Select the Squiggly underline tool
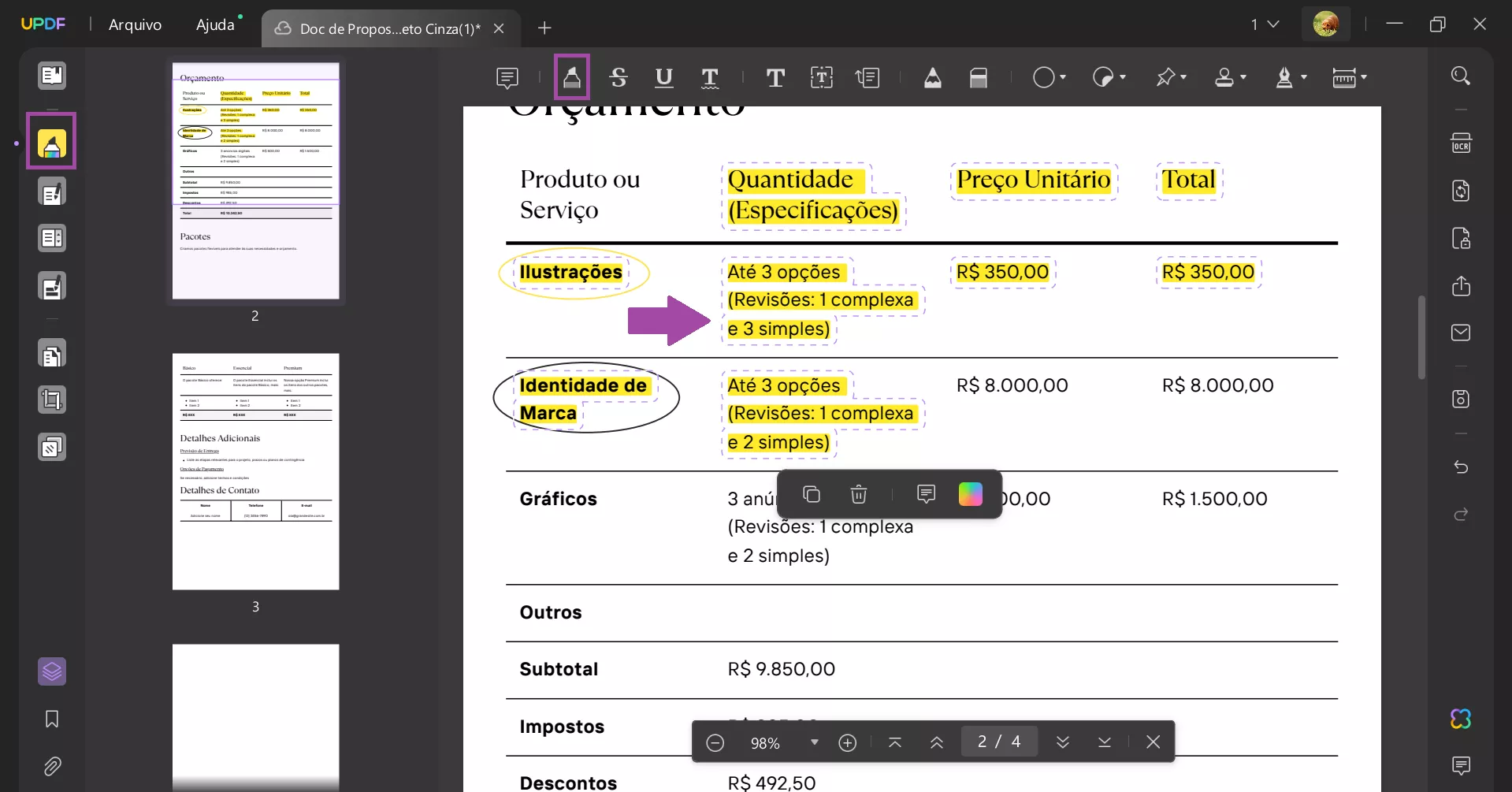1512x792 pixels. click(x=710, y=77)
